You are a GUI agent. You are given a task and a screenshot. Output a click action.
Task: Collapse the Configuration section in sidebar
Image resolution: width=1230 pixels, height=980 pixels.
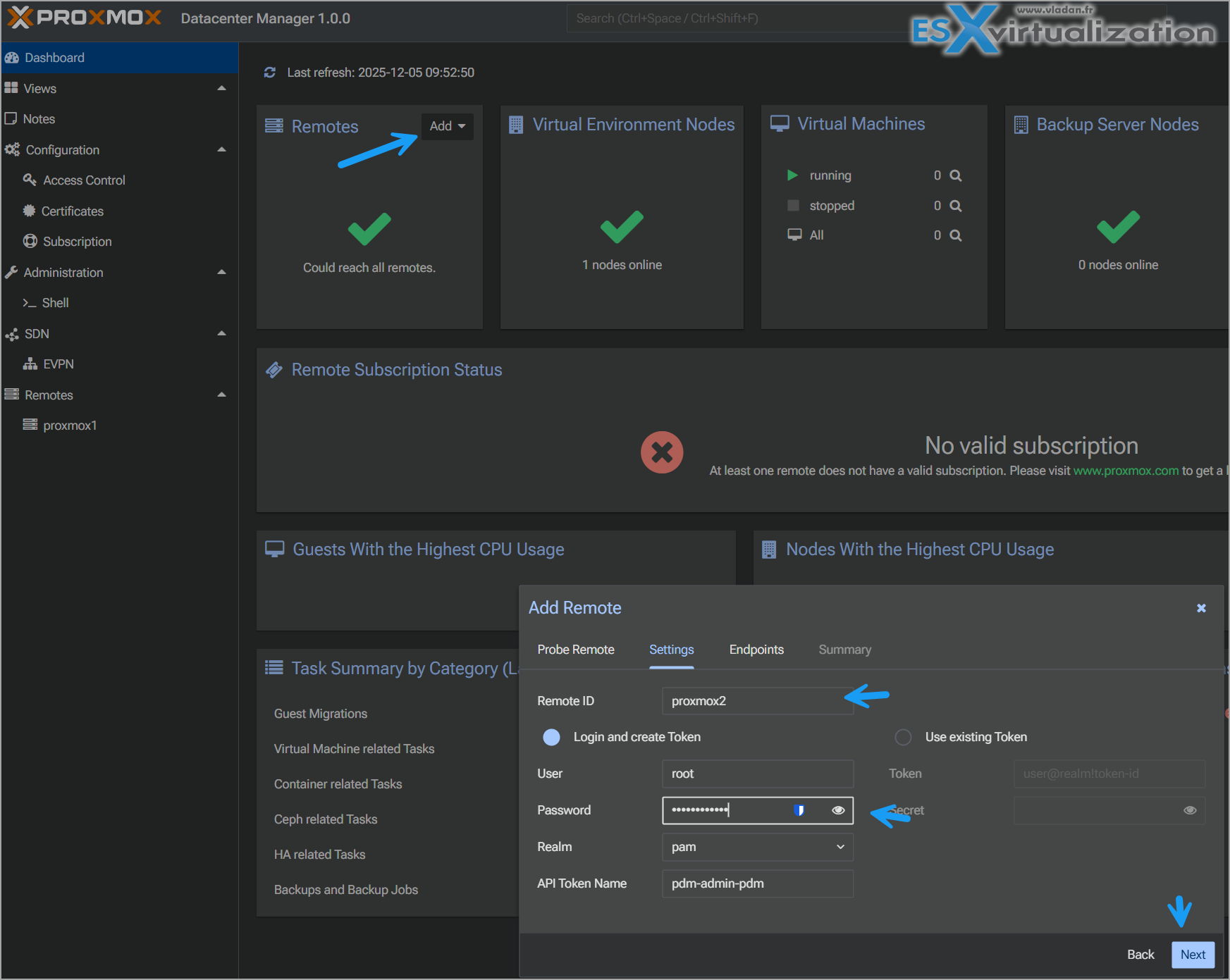221,150
